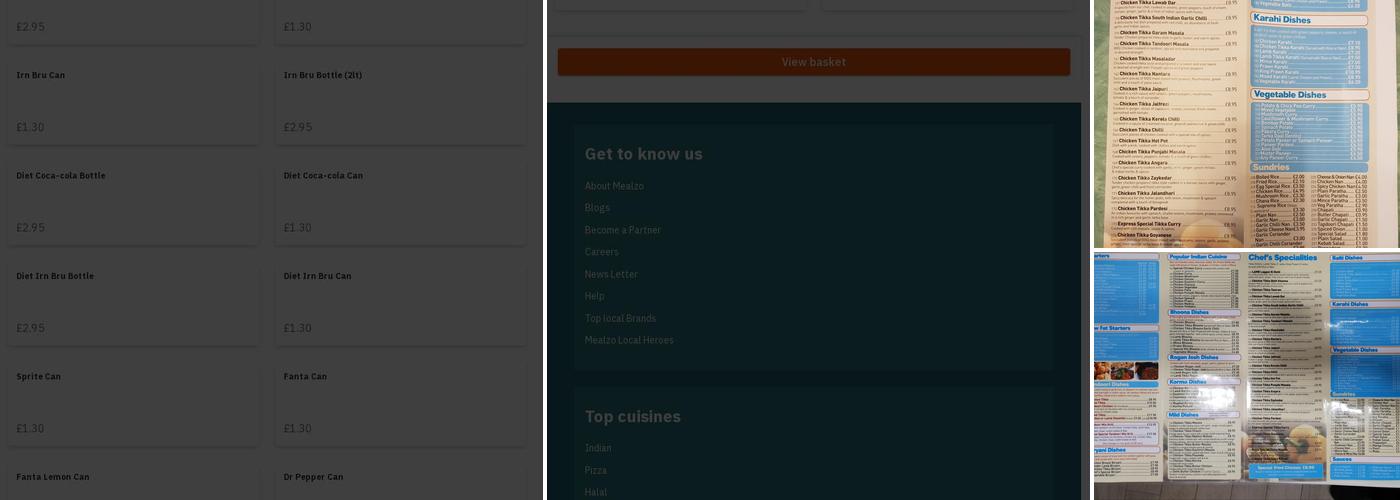Go to the Blogs page link
The image size is (1400, 500).
[597, 208]
